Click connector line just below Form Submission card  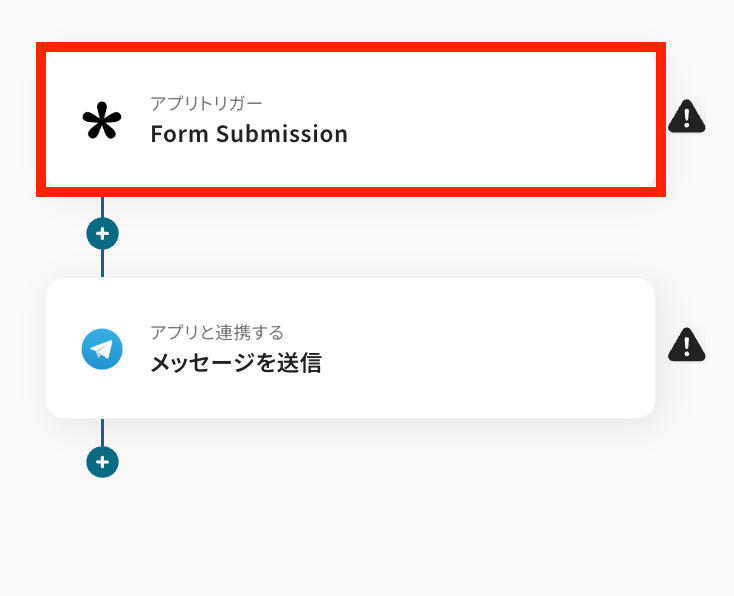point(102,207)
